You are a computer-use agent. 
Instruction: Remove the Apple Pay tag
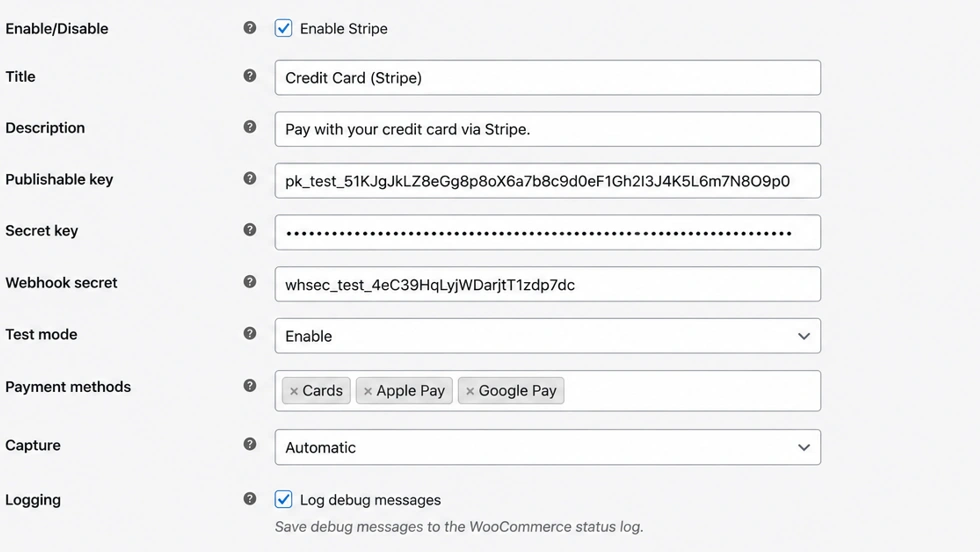tap(368, 391)
